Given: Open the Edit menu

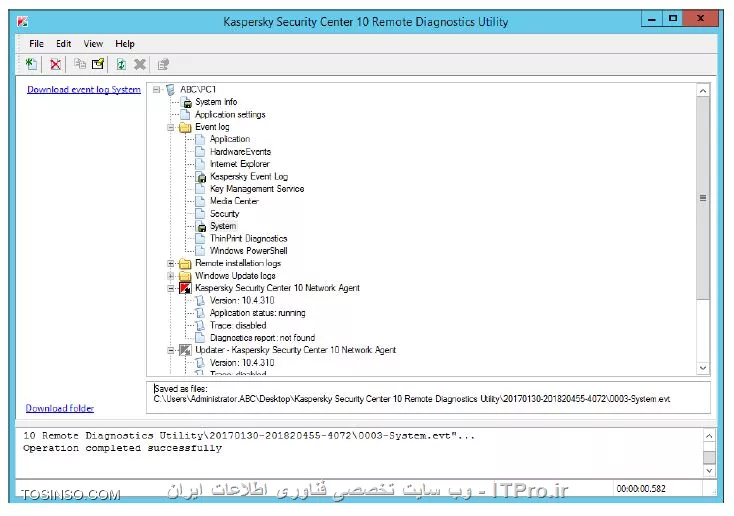Looking at the screenshot, I should 64,44.
